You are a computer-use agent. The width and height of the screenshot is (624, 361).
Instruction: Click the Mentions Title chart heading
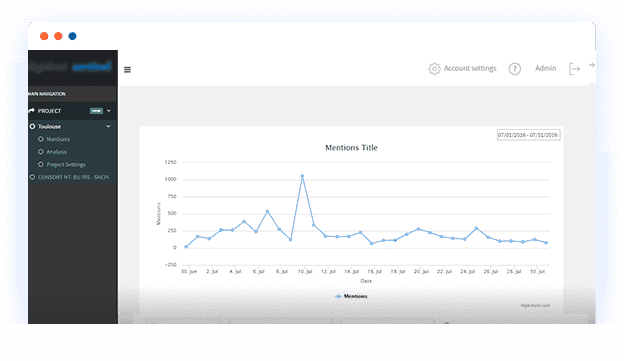pyautogui.click(x=351, y=148)
